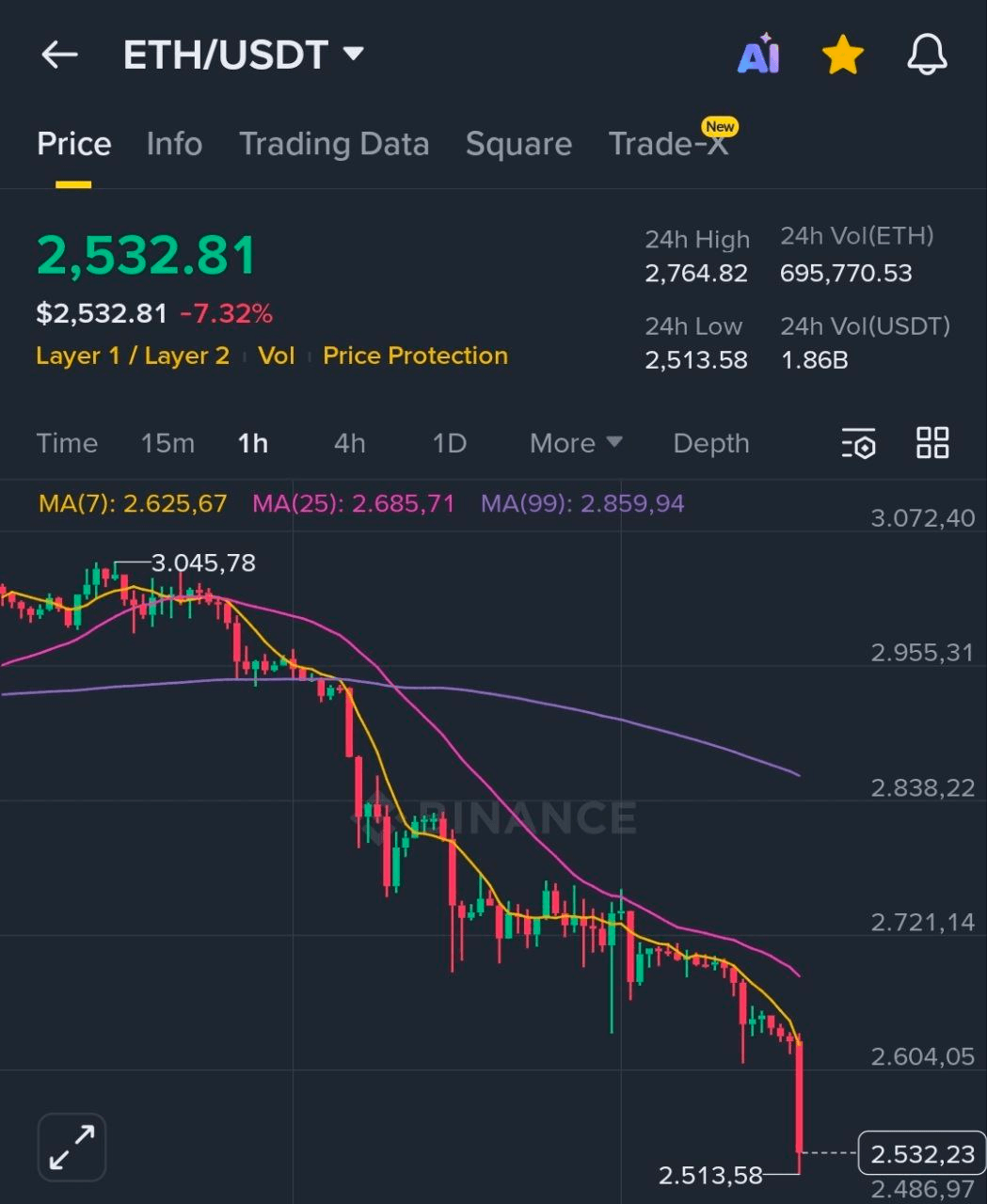
Task: Switch chart to 1D interval
Action: tap(449, 443)
